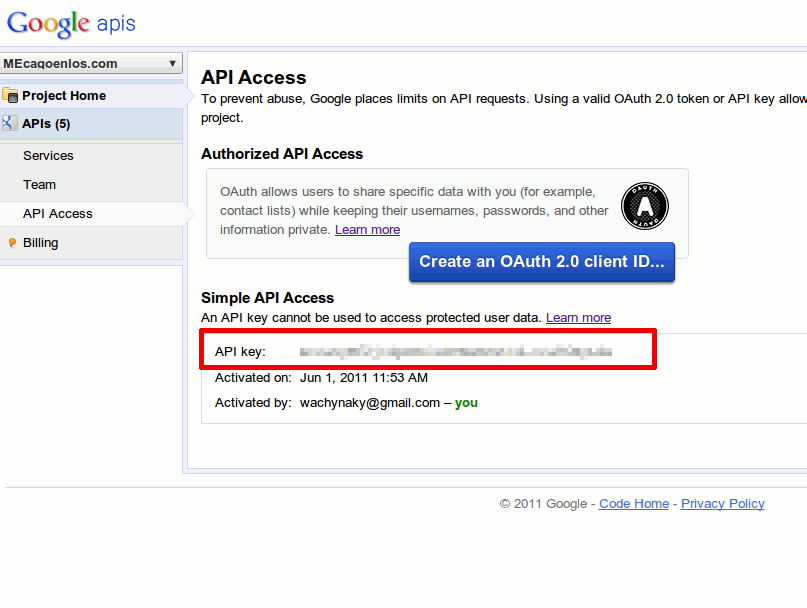Select Team in the sidebar
This screenshot has width=807, height=608.
(40, 184)
